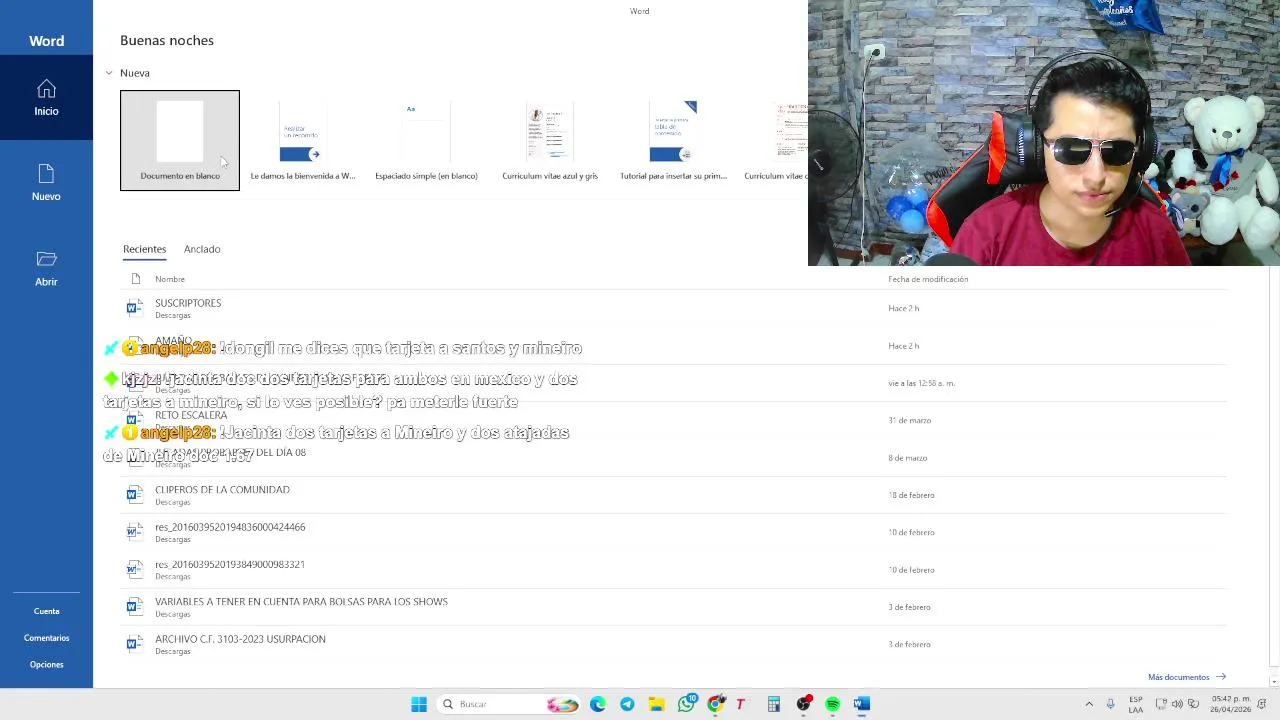1280x720 pixels.
Task: Click the arrow icon next to Más documentos
Action: point(1221,677)
